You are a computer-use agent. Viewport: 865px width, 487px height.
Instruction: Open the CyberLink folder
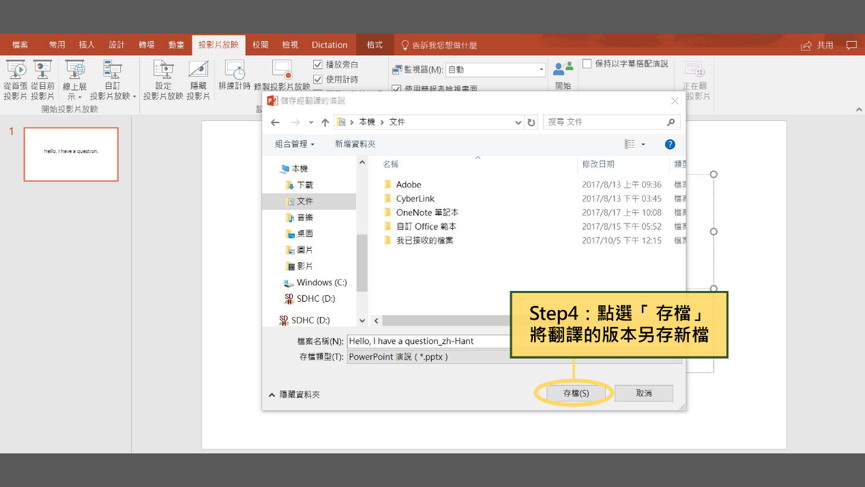coord(415,199)
